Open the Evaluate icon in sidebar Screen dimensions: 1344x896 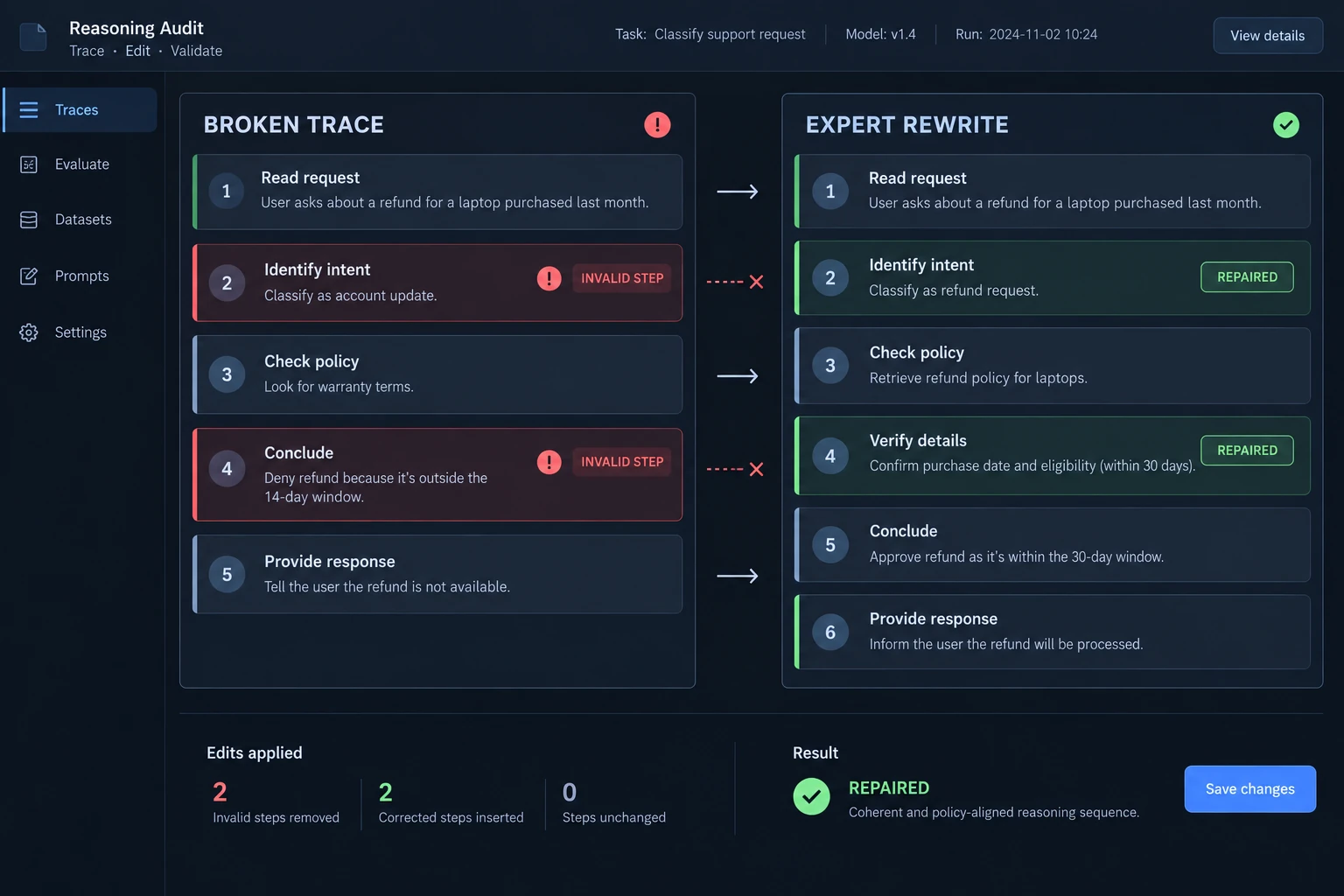click(29, 164)
